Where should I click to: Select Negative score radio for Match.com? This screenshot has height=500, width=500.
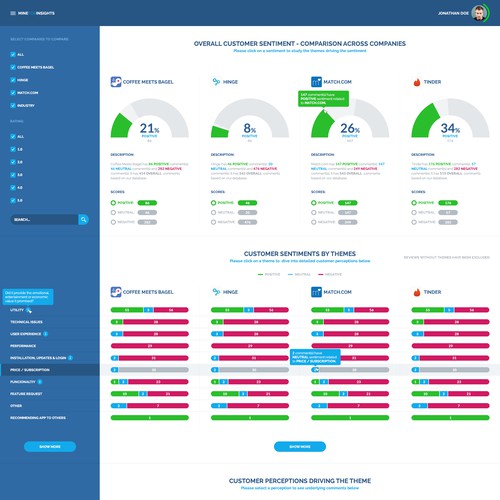pos(314,222)
